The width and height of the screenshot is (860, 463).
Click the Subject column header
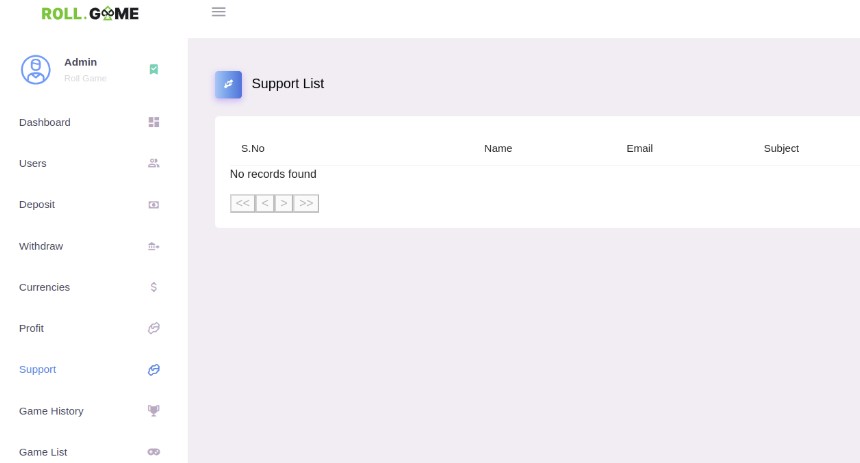781,148
